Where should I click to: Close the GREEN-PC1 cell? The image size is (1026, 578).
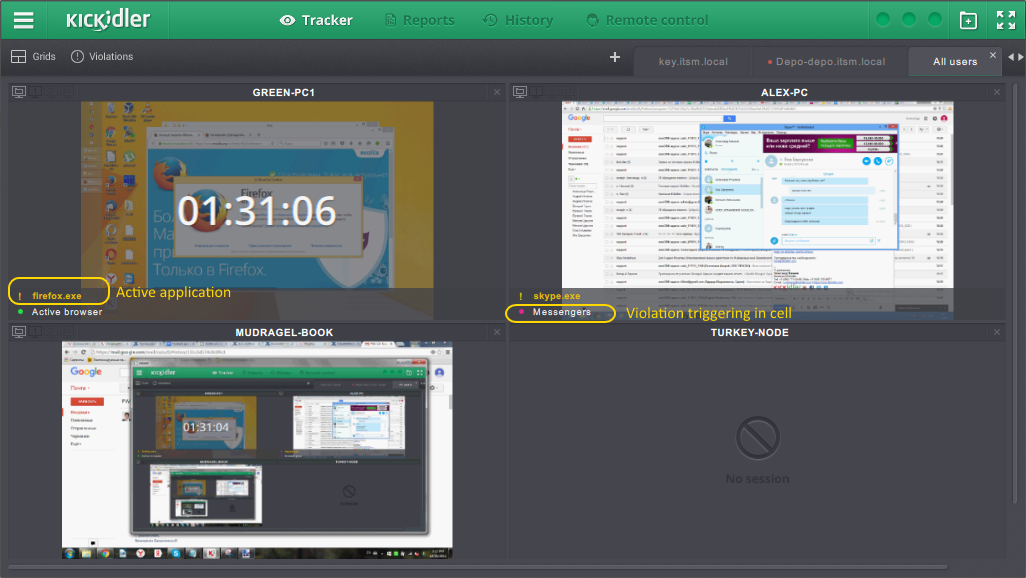point(497,92)
